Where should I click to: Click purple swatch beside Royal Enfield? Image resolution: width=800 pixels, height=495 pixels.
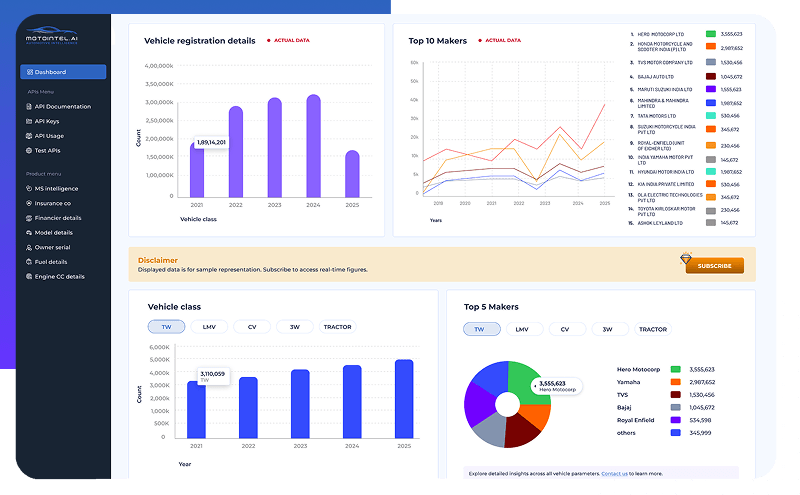tap(676, 420)
